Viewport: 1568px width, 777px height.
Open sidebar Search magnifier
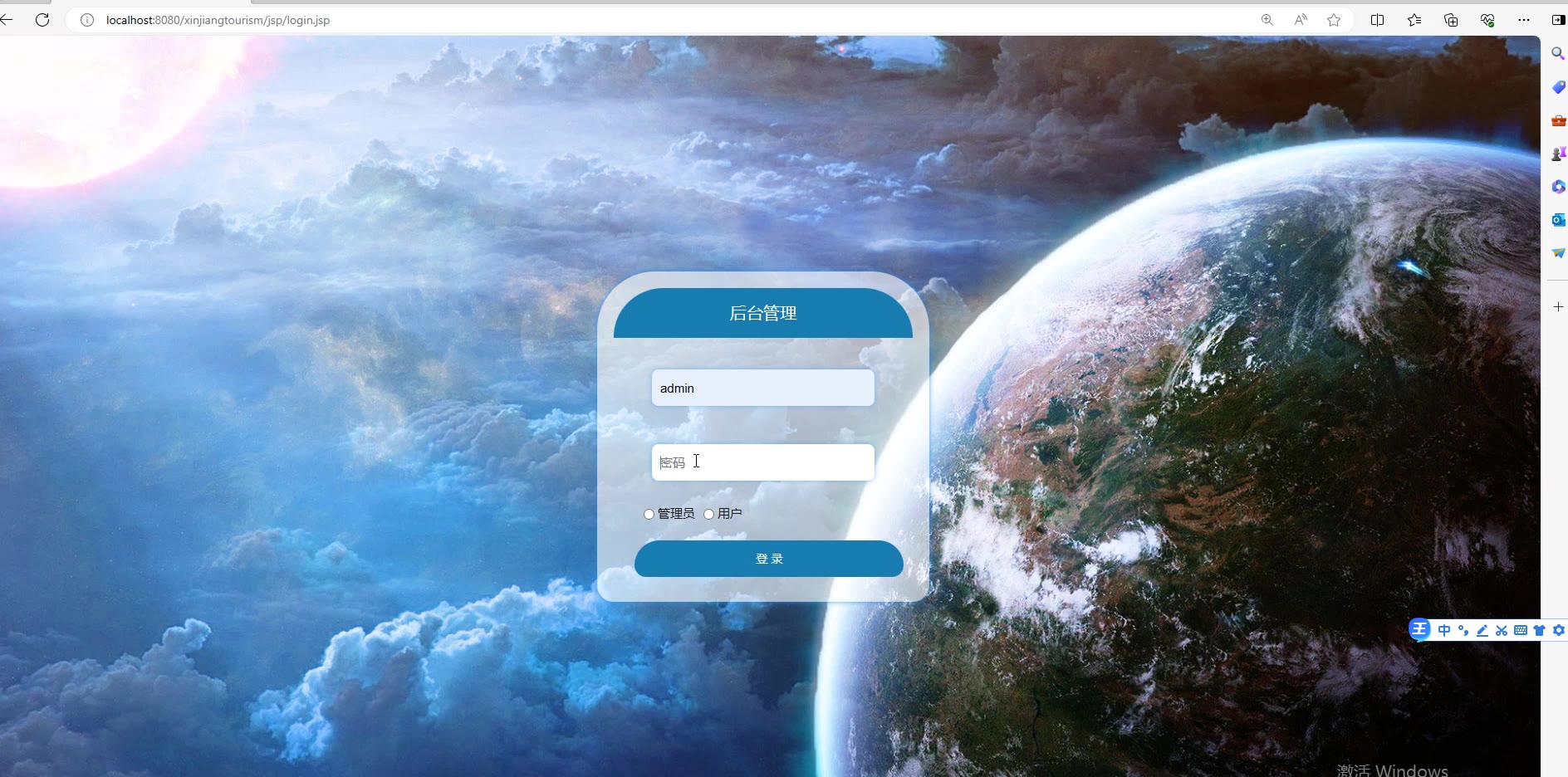[x=1558, y=53]
